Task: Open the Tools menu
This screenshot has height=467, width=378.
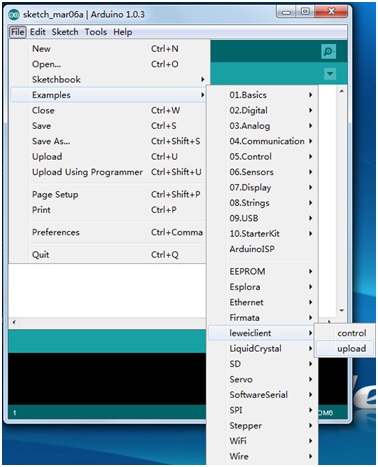Action: pos(96,32)
